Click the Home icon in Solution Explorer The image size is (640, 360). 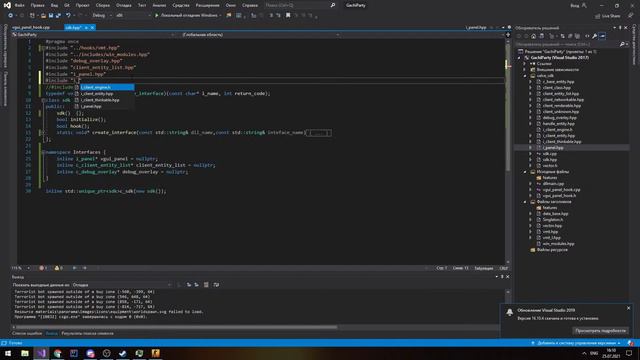533,36
